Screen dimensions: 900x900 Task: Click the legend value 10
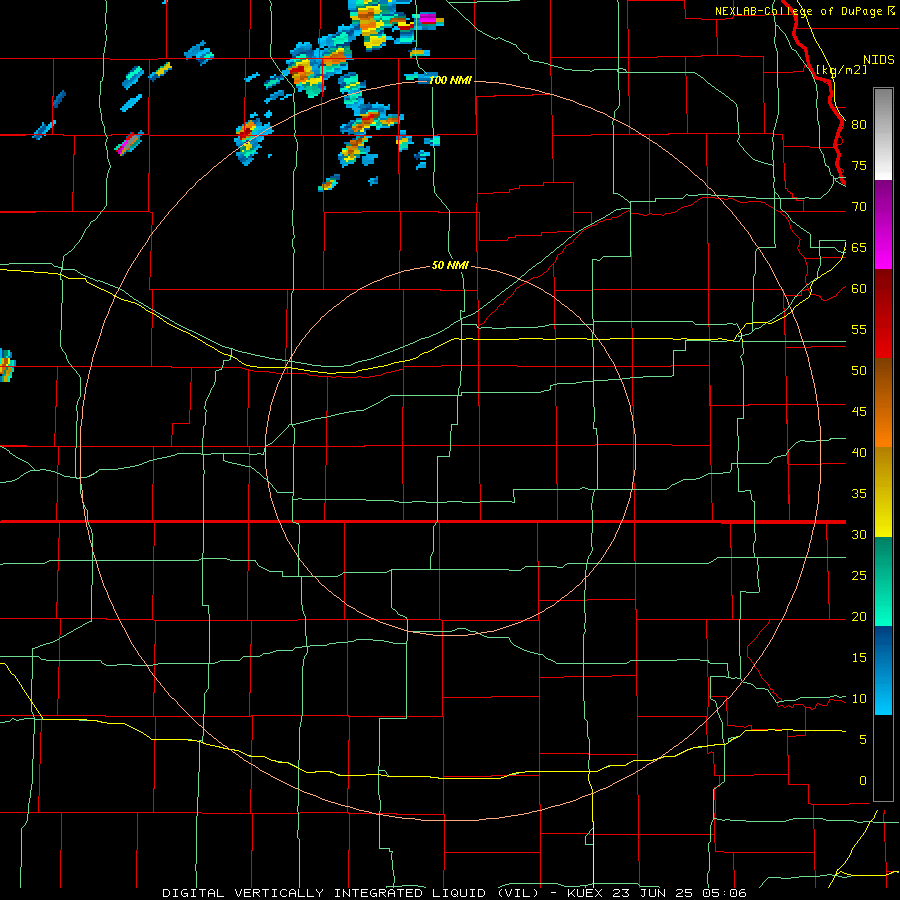pos(859,699)
